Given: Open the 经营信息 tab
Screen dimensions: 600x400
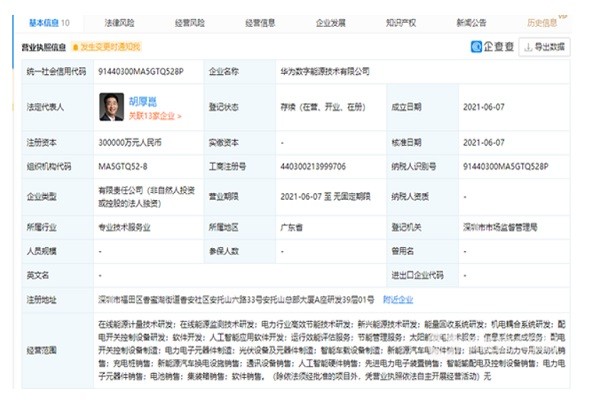Looking at the screenshot, I should click(x=260, y=23).
